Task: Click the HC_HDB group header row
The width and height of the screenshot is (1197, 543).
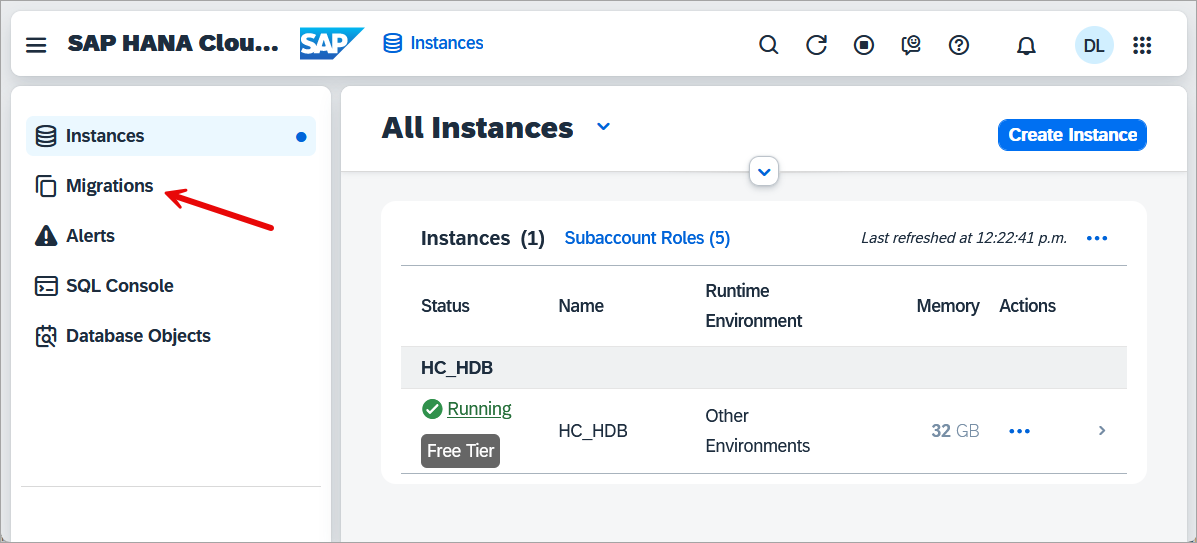Action: [763, 368]
